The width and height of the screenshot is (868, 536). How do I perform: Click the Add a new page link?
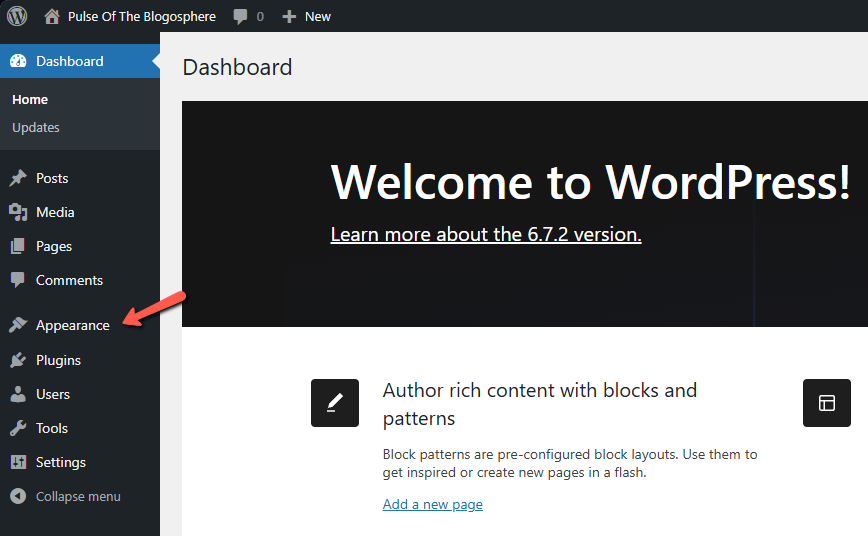(432, 504)
